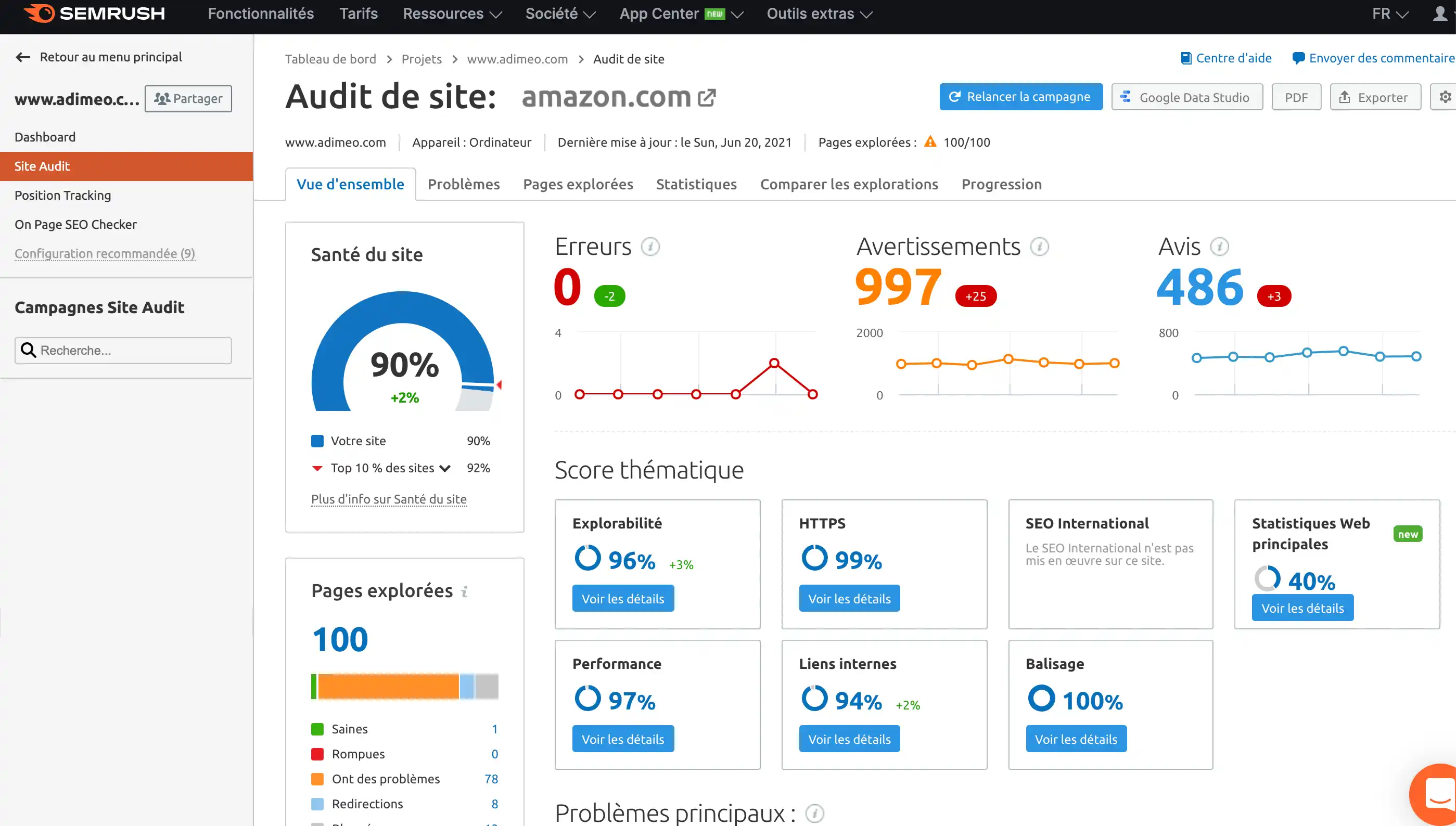
Task: View details for HTTPS score
Action: [x=849, y=599]
